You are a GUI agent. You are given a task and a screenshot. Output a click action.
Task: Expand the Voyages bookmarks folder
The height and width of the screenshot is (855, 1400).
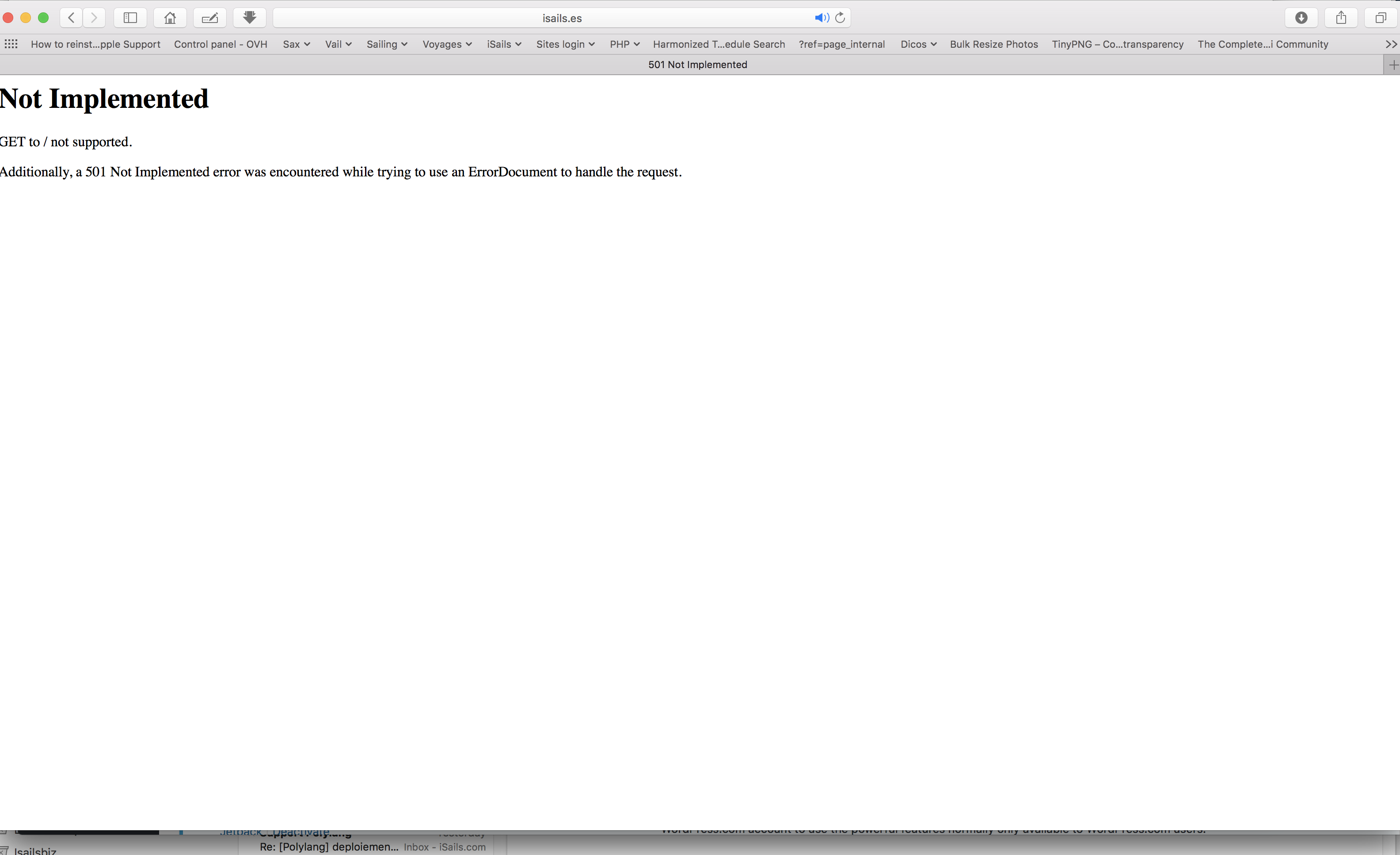447,44
